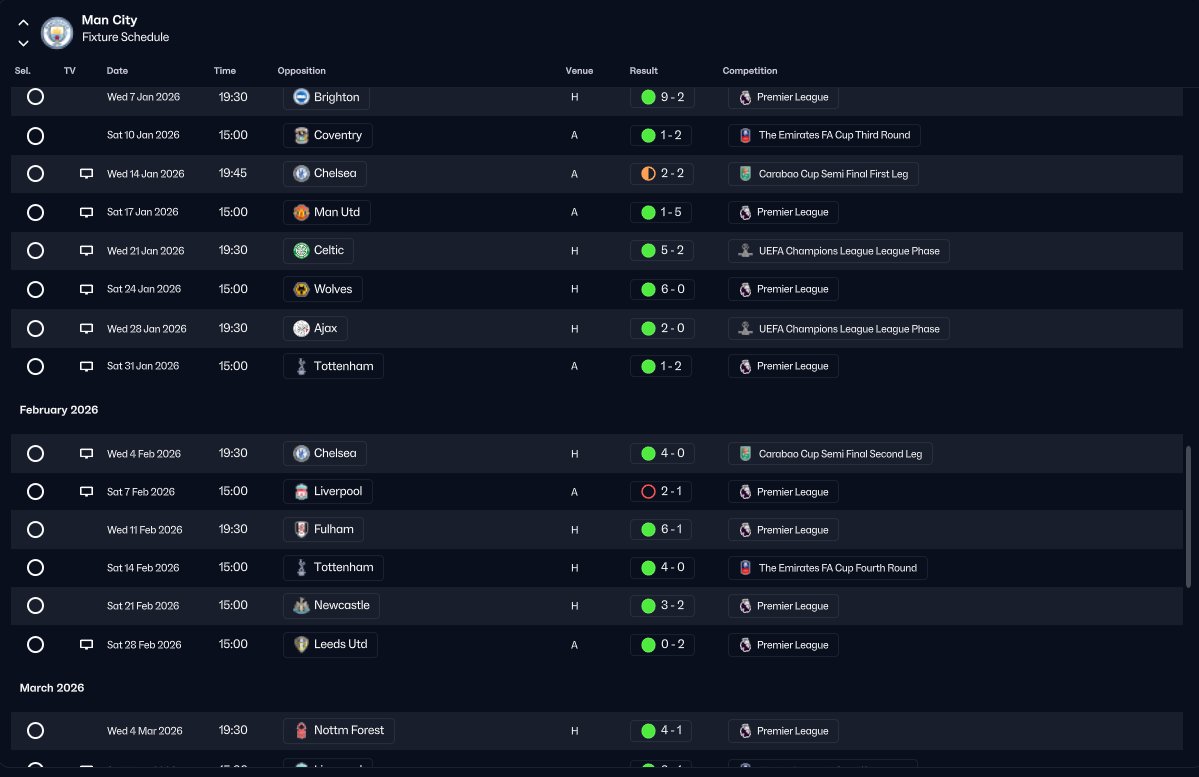This screenshot has height=777, width=1199.
Task: Click the vertical scrollbar on the fixture list
Action: 1188,517
